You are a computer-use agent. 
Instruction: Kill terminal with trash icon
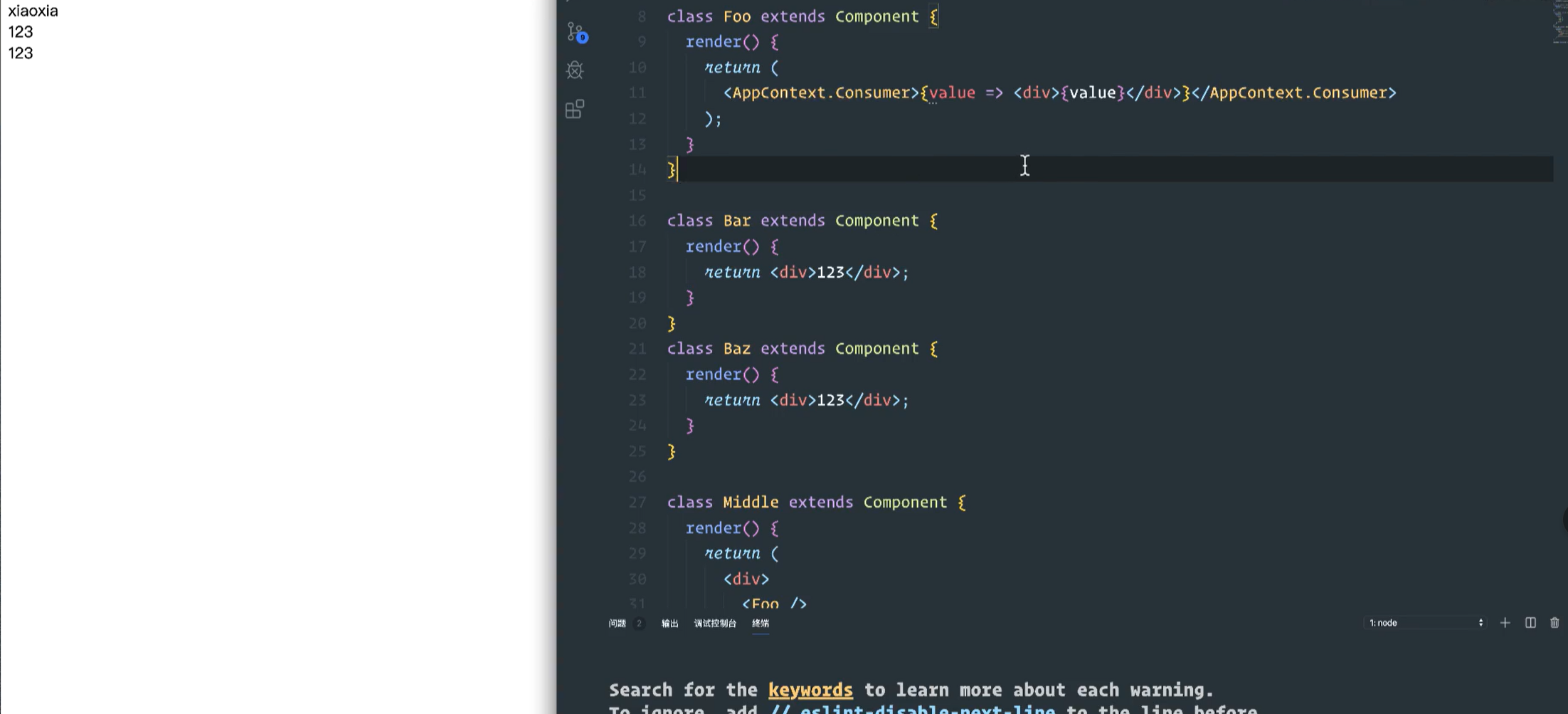[x=1554, y=623]
